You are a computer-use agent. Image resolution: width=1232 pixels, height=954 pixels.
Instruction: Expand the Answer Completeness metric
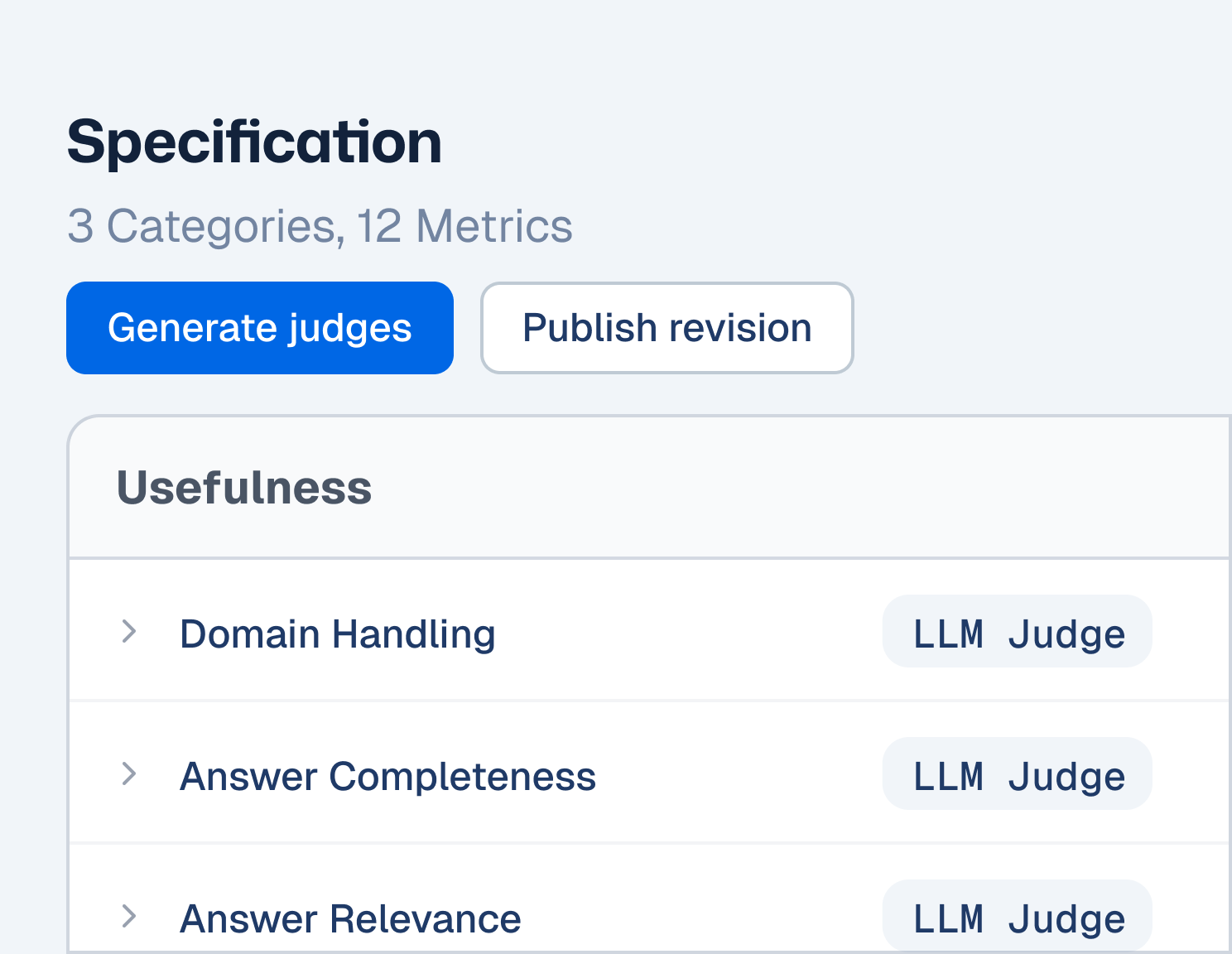[128, 775]
